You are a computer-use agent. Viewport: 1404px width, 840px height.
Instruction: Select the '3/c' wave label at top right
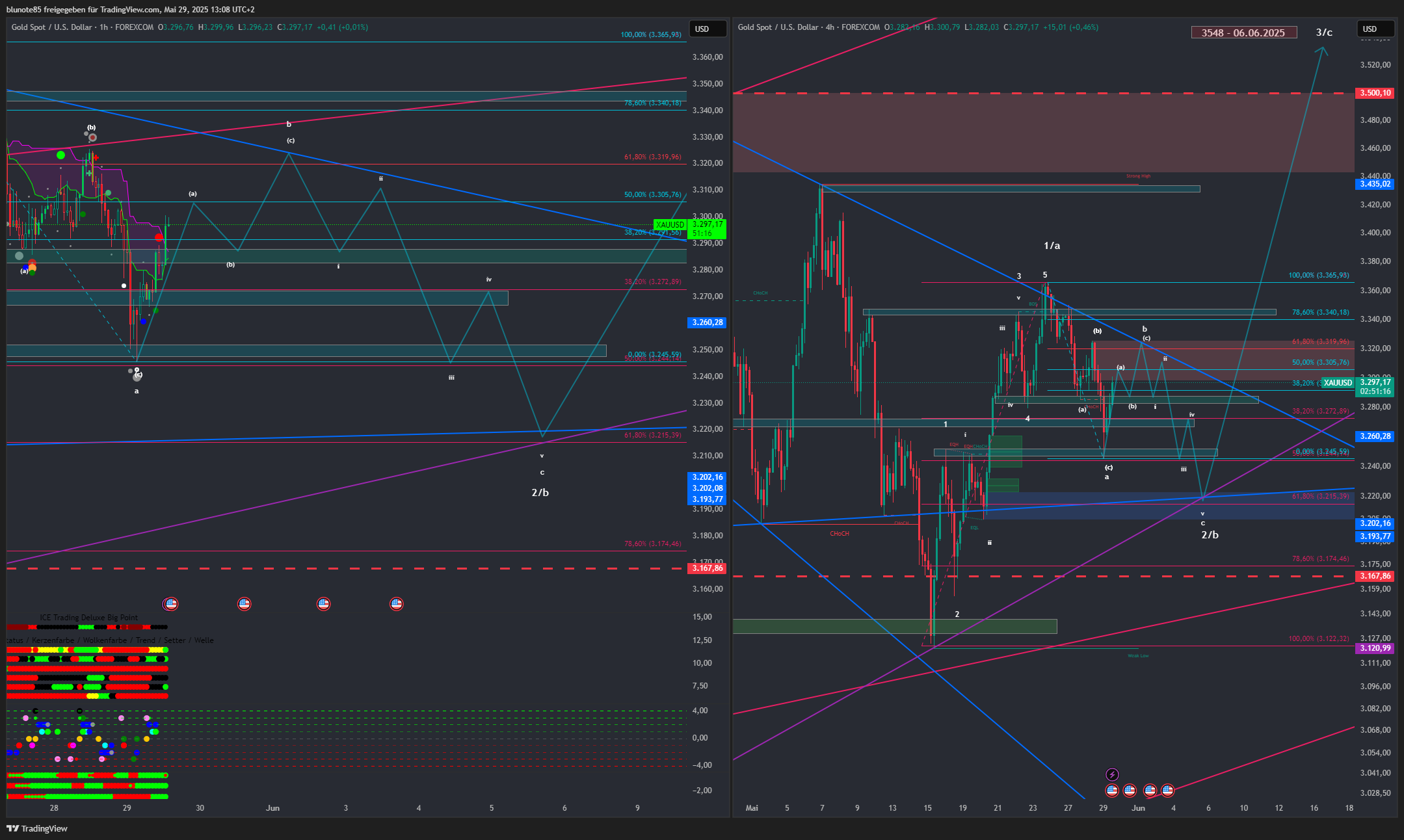1324,32
